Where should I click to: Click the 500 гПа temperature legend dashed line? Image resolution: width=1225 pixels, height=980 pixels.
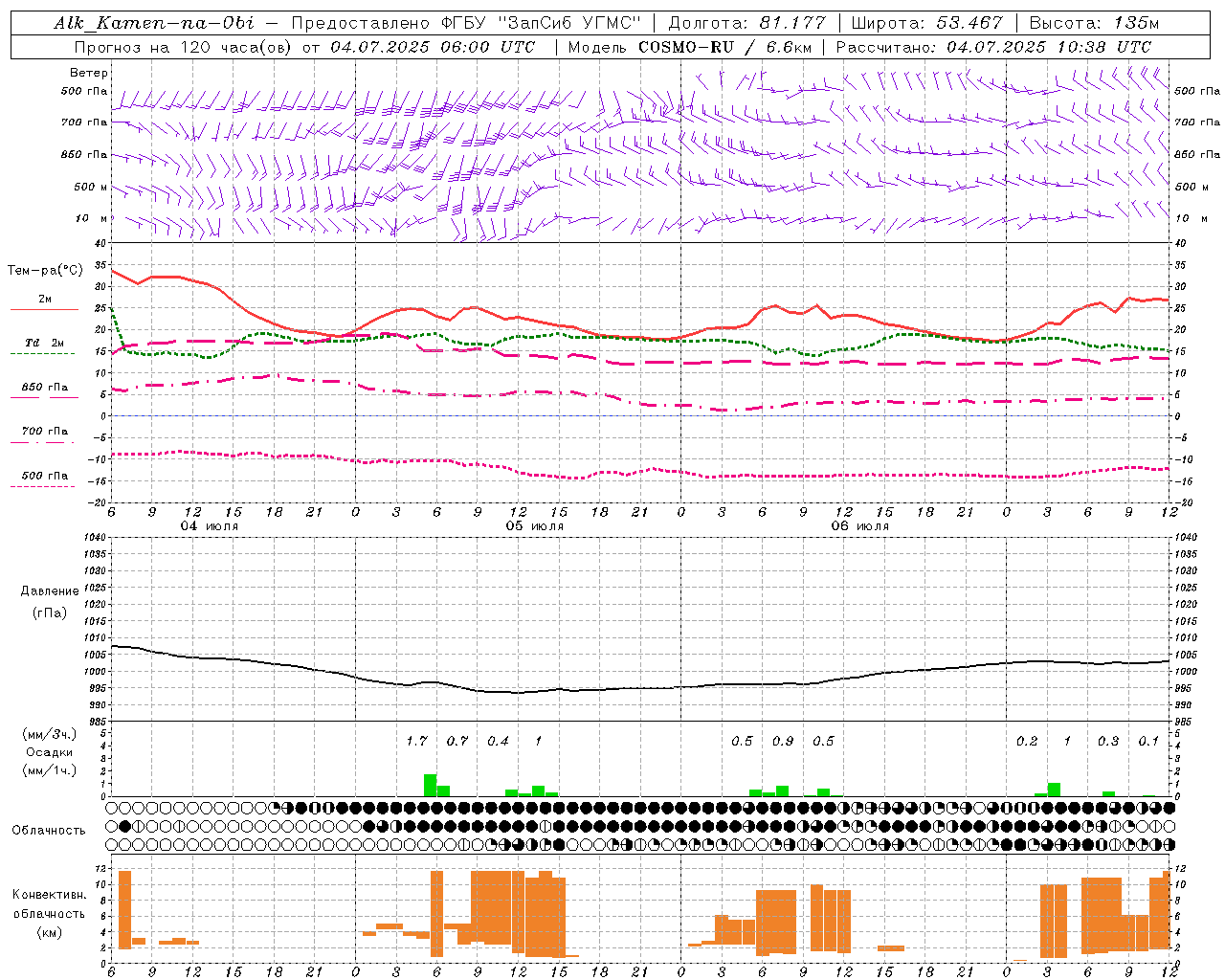(x=42, y=487)
